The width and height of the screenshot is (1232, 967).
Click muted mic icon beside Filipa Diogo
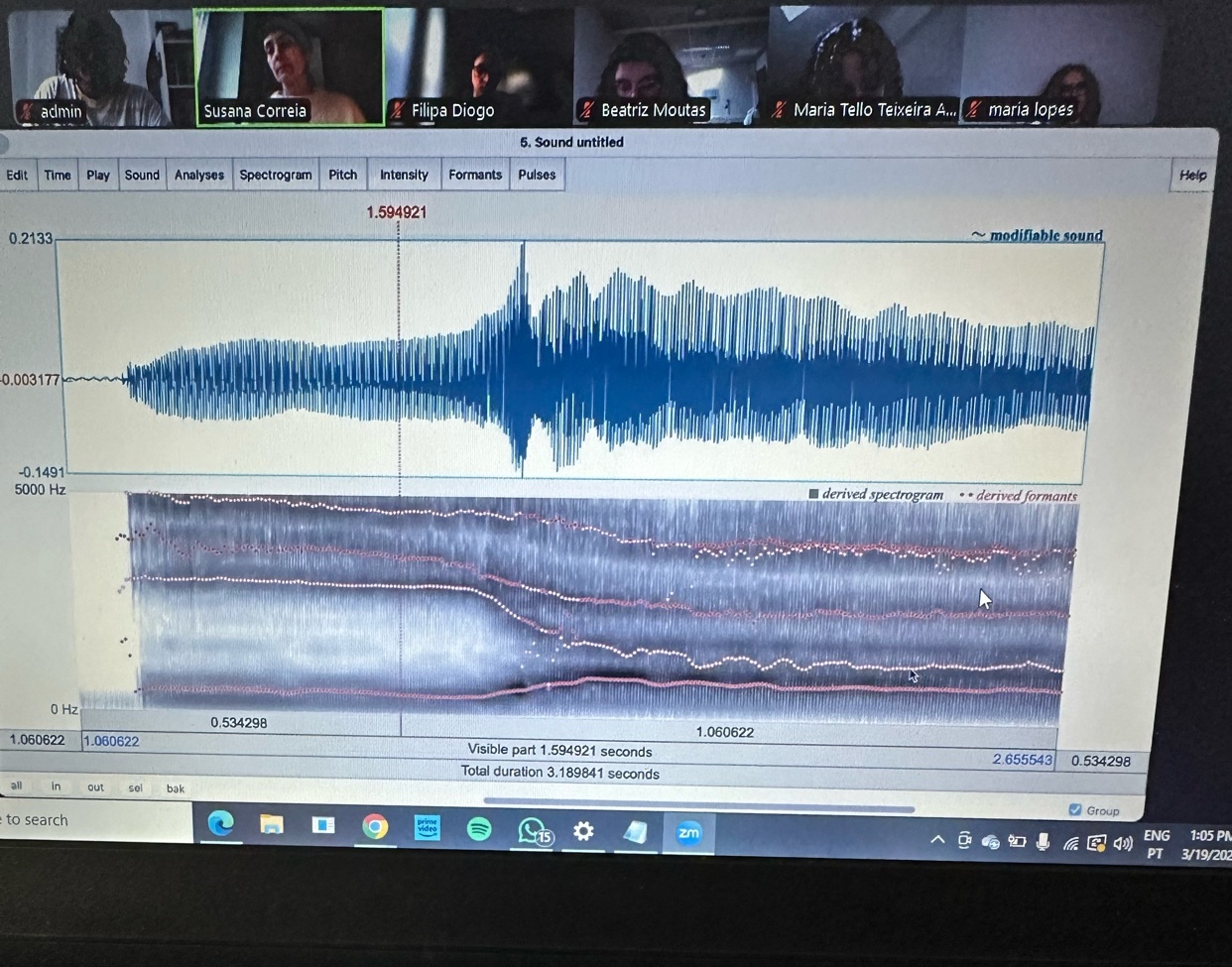[x=398, y=110]
